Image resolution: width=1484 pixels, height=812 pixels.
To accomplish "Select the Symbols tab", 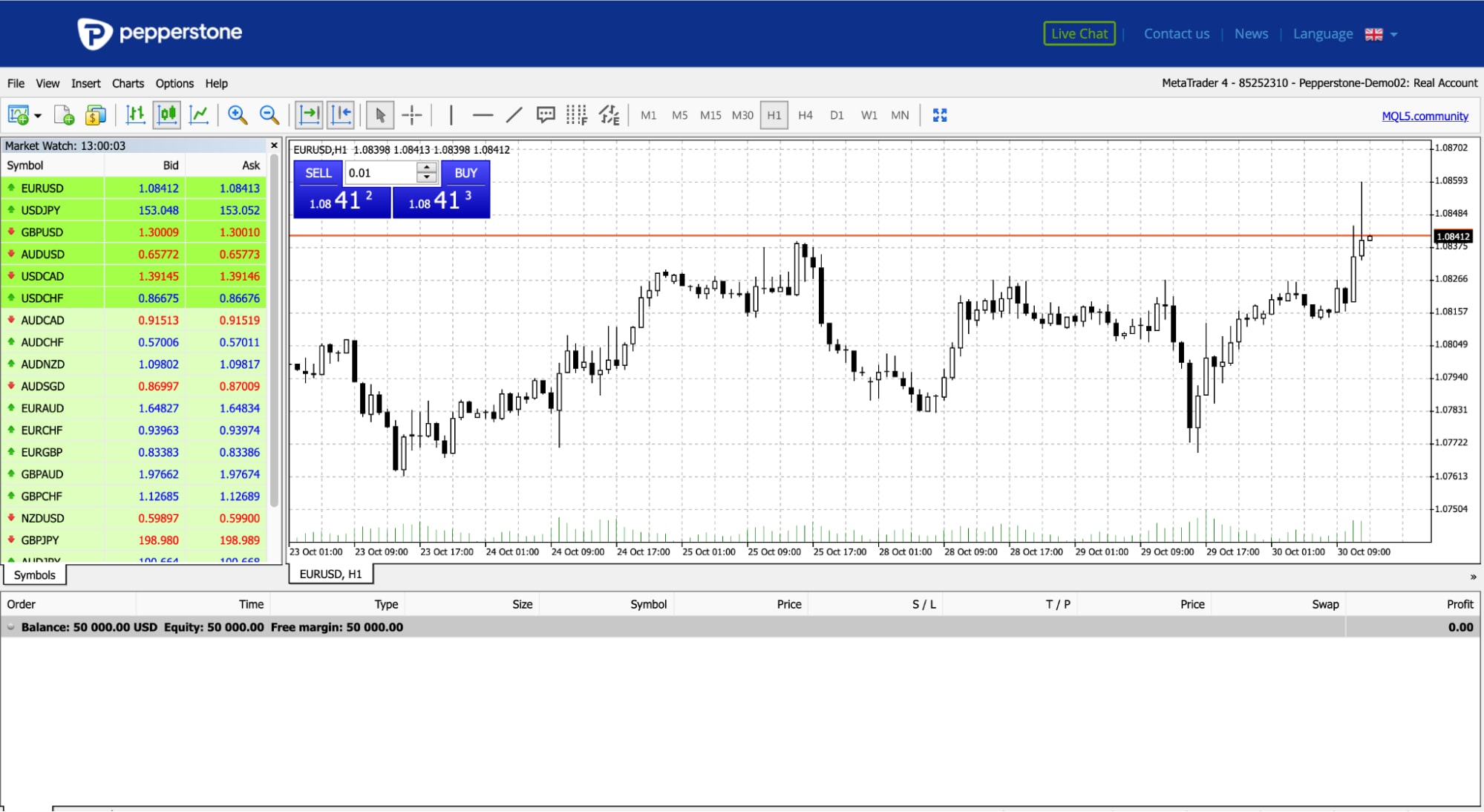I will coord(35,575).
